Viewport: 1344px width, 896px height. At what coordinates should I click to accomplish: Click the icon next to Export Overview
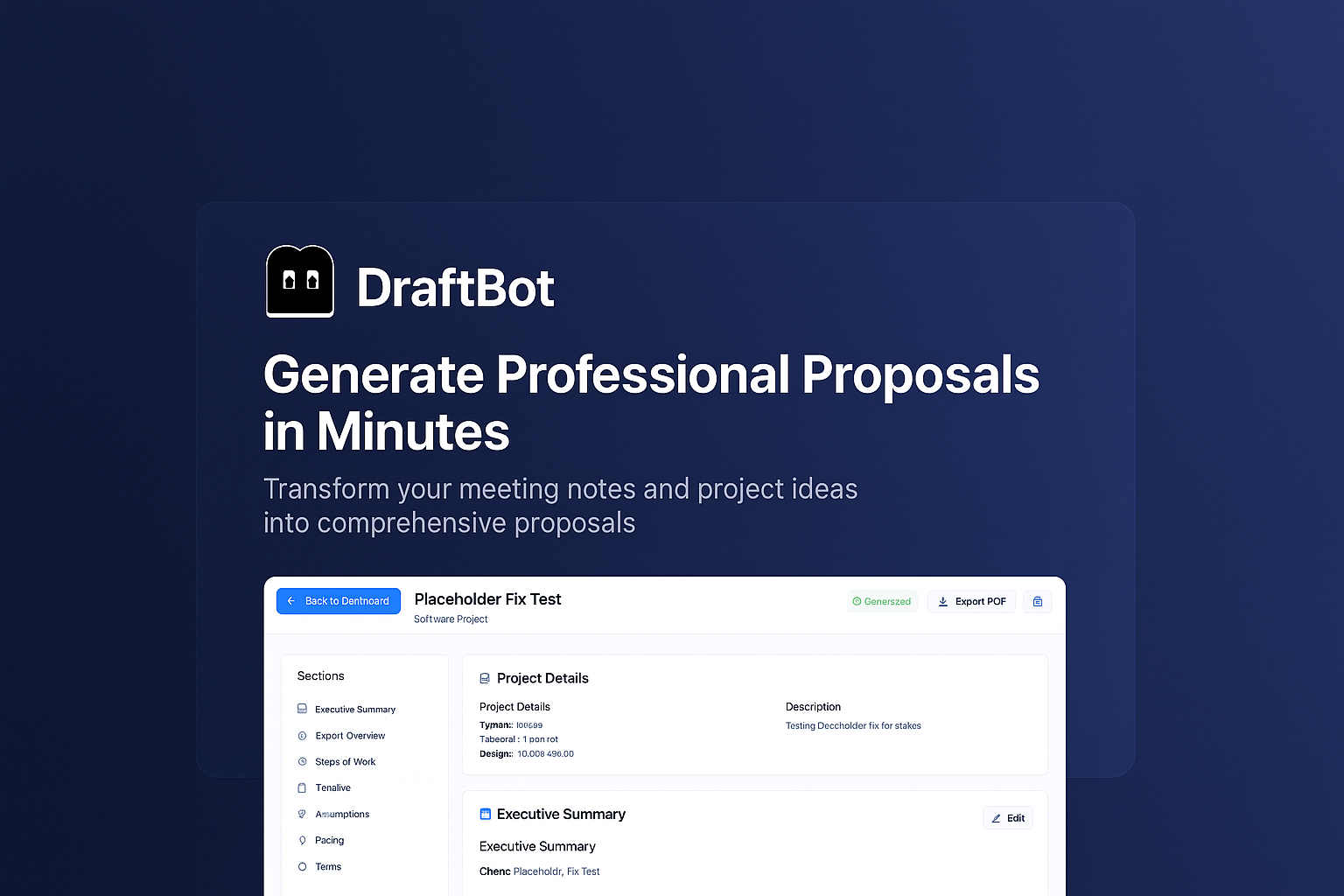302,736
